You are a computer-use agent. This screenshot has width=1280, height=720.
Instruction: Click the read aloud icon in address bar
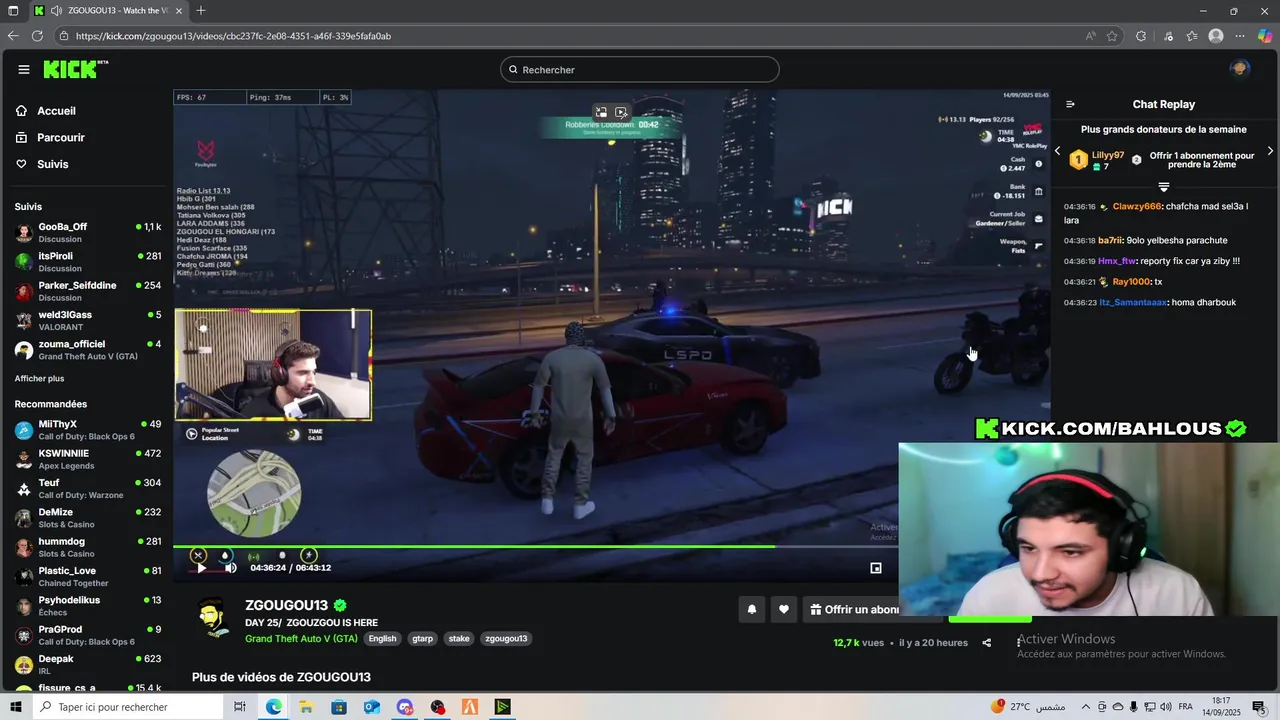click(x=1090, y=36)
